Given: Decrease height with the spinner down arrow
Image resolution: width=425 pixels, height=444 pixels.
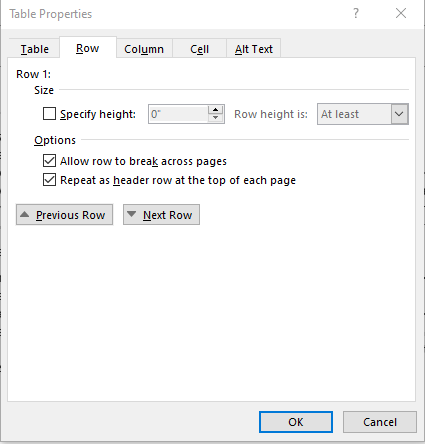Looking at the screenshot, I should (x=216, y=118).
